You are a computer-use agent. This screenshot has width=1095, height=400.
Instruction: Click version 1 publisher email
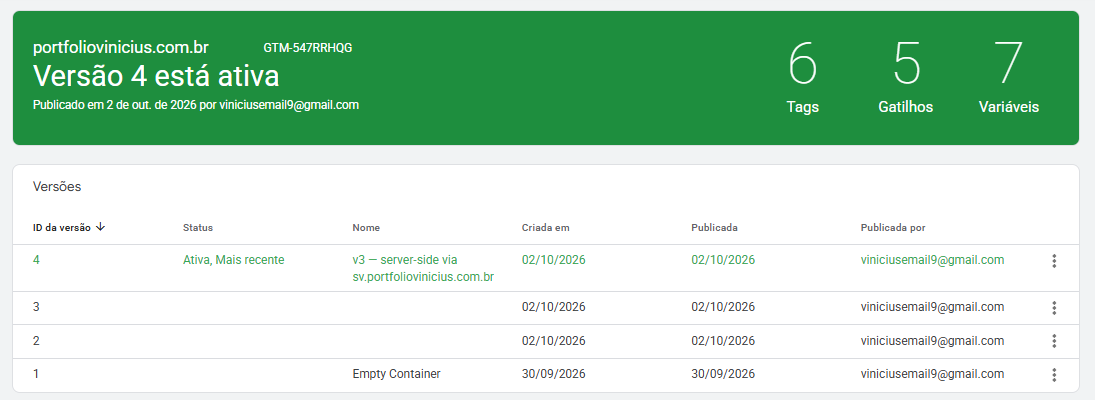tap(932, 373)
